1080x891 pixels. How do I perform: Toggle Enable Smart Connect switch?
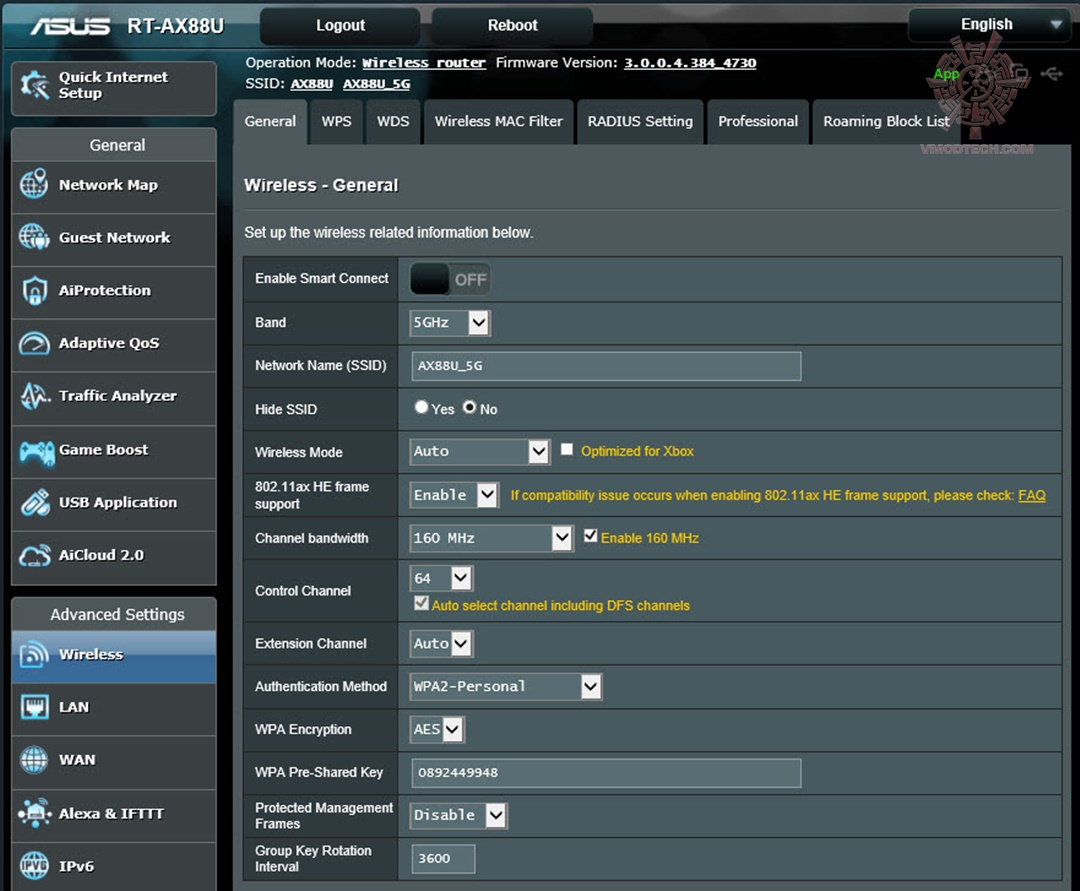(x=450, y=280)
